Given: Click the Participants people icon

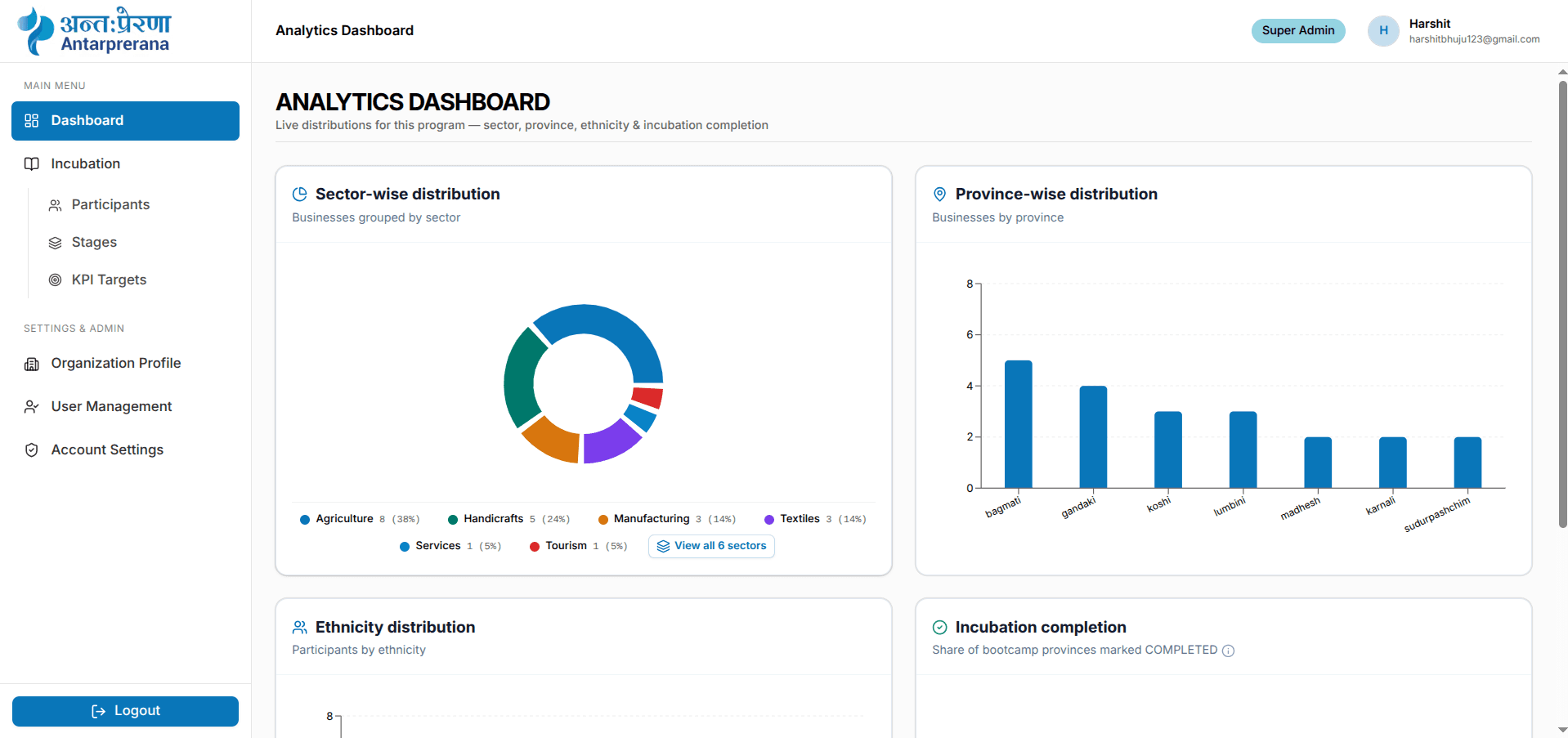Looking at the screenshot, I should click(x=55, y=205).
